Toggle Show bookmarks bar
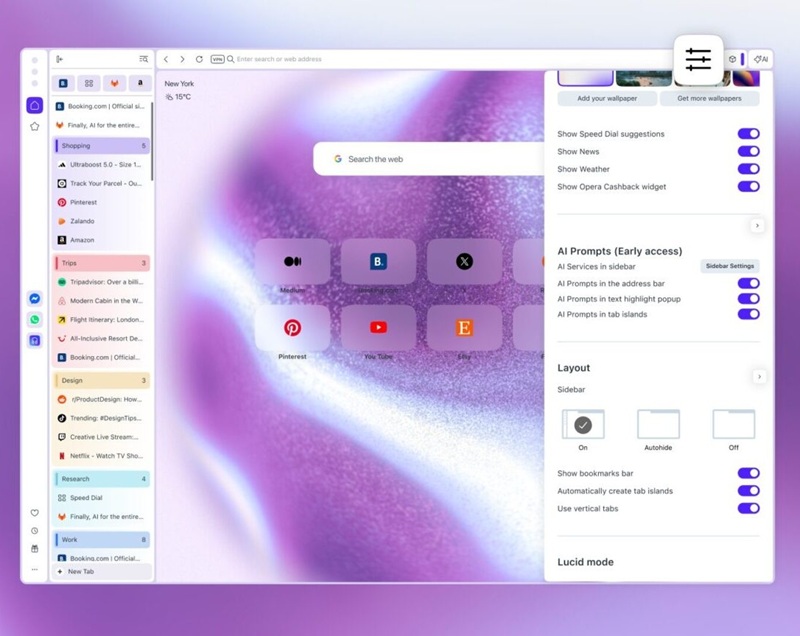The width and height of the screenshot is (800, 636). pos(748,473)
